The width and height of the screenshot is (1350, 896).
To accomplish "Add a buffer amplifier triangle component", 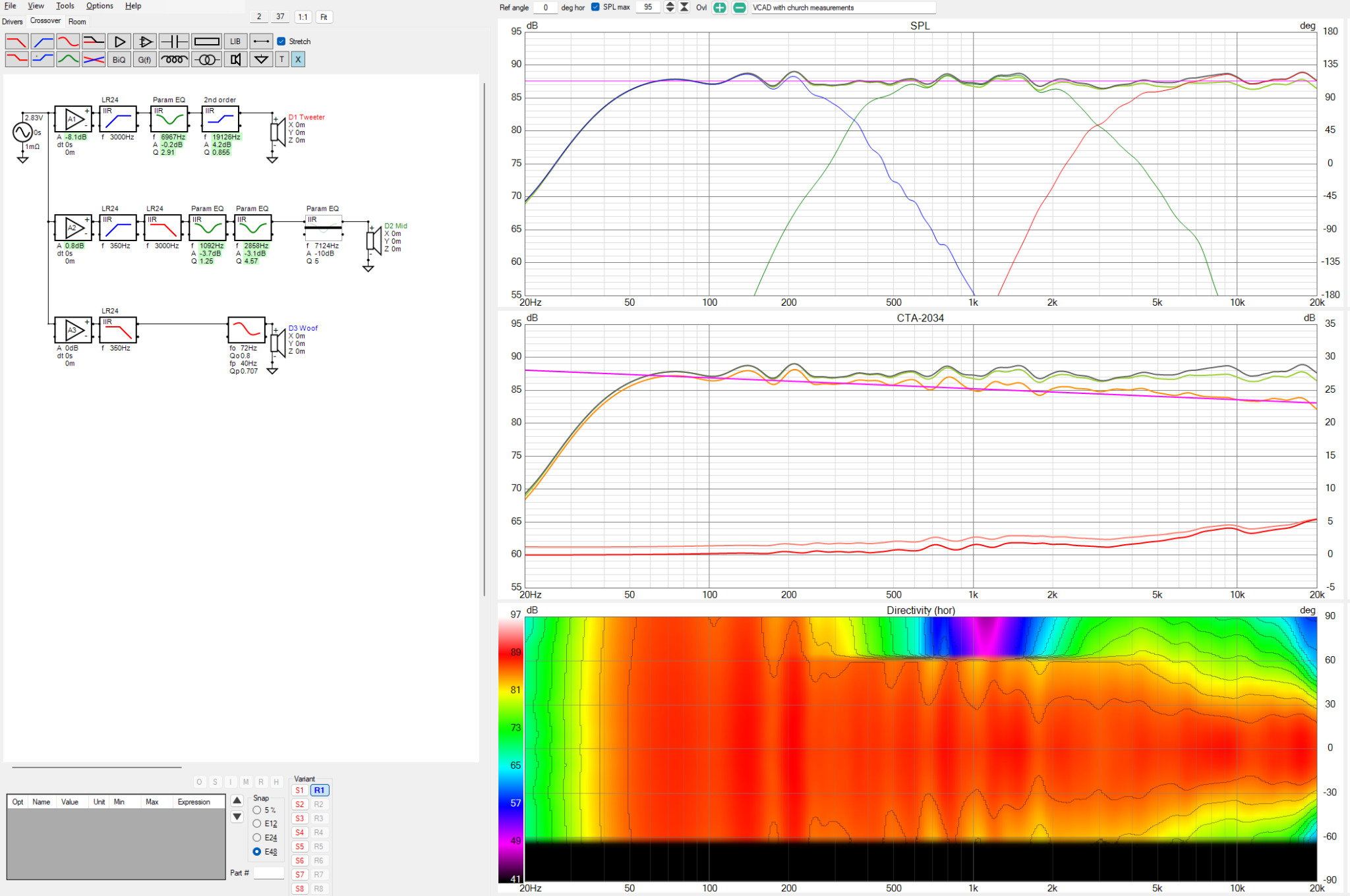I will coord(119,42).
